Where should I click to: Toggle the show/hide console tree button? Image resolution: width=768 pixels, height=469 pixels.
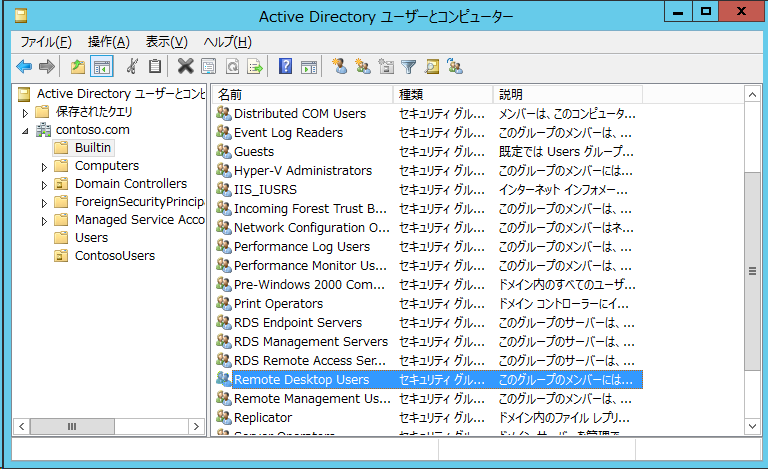101,67
